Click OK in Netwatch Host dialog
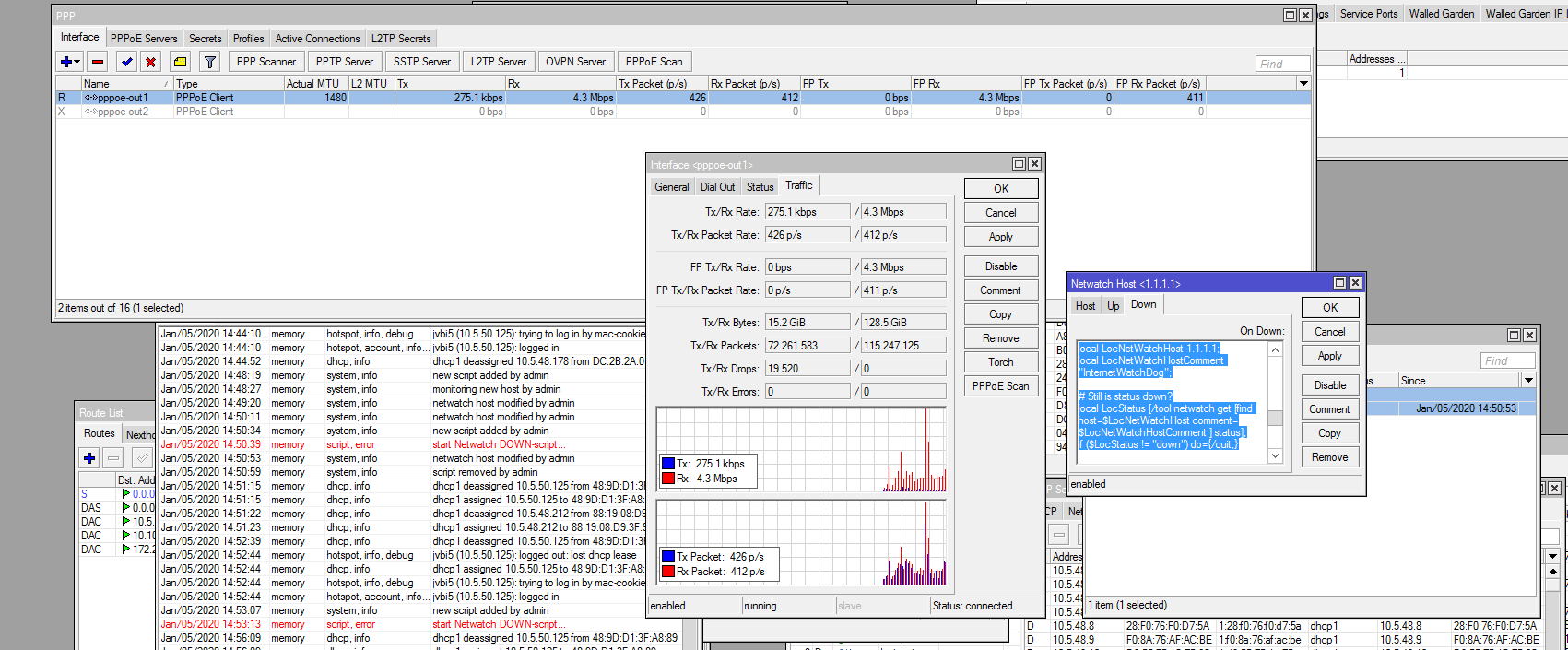The height and width of the screenshot is (650, 1568). click(x=1330, y=307)
